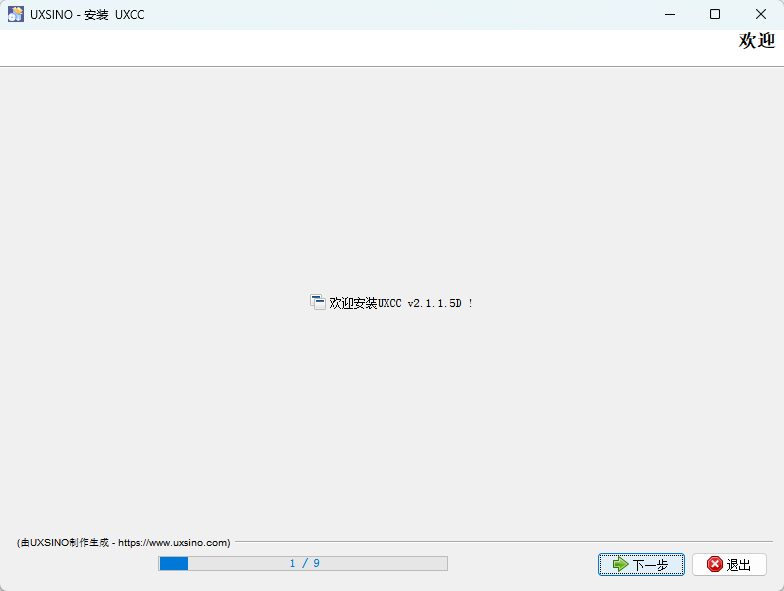This screenshot has width=784, height=591.
Task: Click the "UXSINO - 安装 UXCC" window title text
Action: click(87, 15)
